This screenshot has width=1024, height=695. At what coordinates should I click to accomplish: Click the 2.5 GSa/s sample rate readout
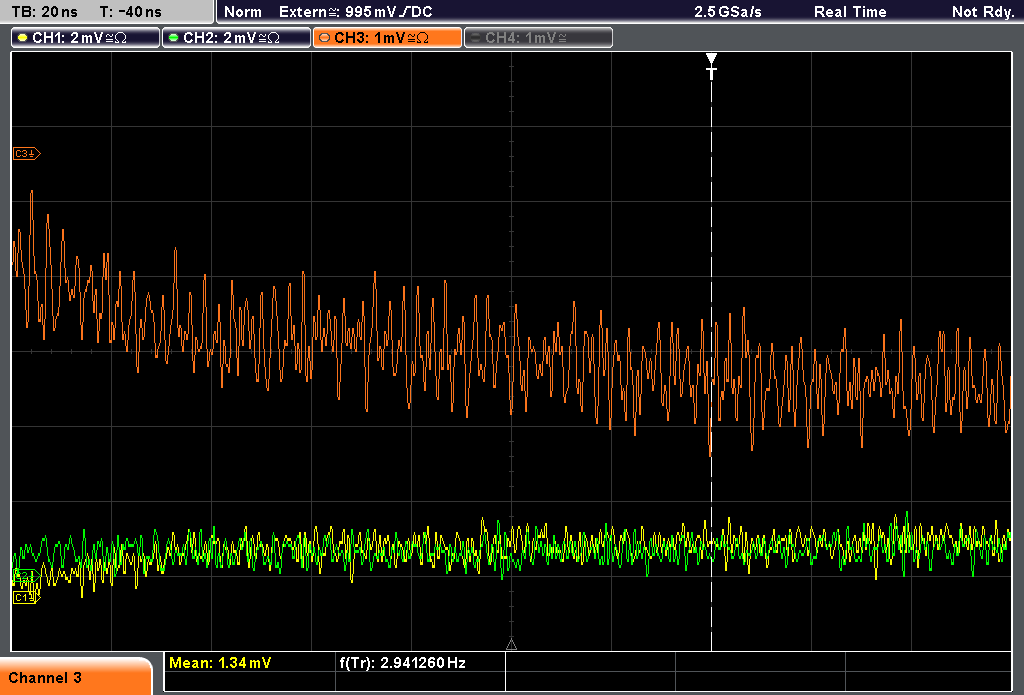coord(728,12)
